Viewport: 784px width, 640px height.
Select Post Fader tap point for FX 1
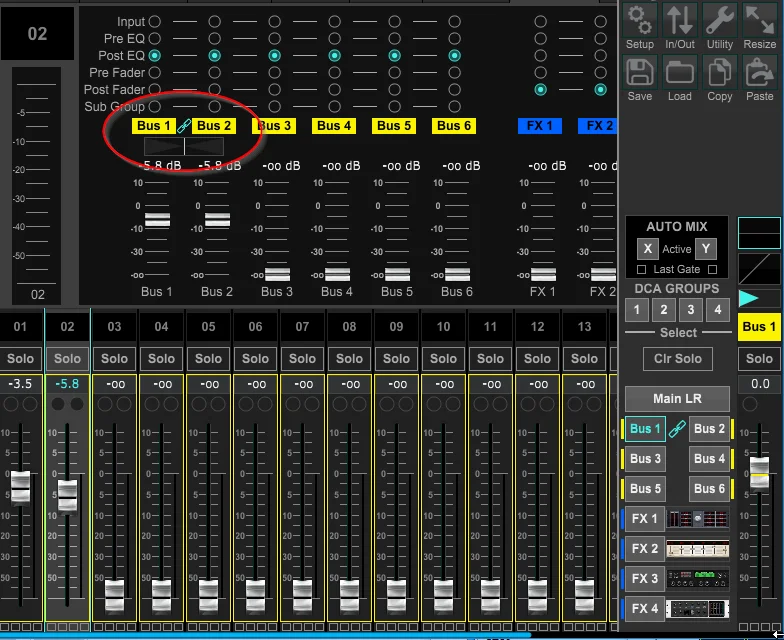pos(540,90)
